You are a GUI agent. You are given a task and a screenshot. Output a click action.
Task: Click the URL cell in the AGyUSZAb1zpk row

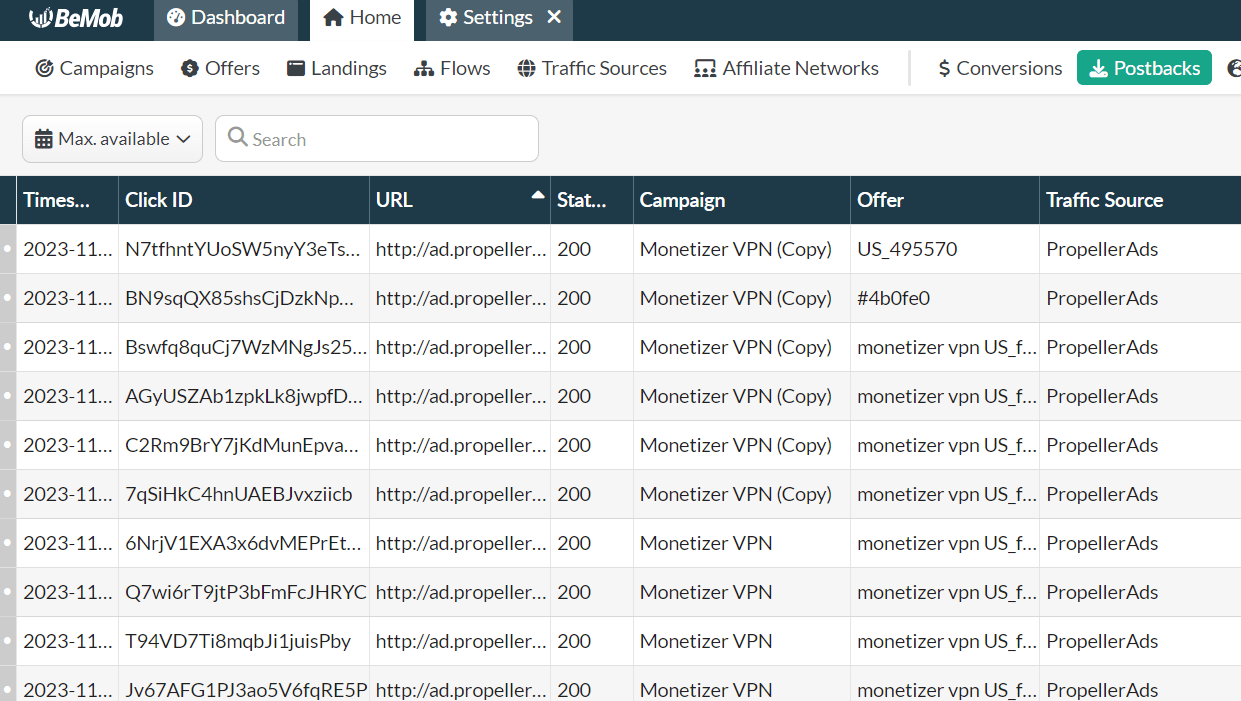(460, 396)
